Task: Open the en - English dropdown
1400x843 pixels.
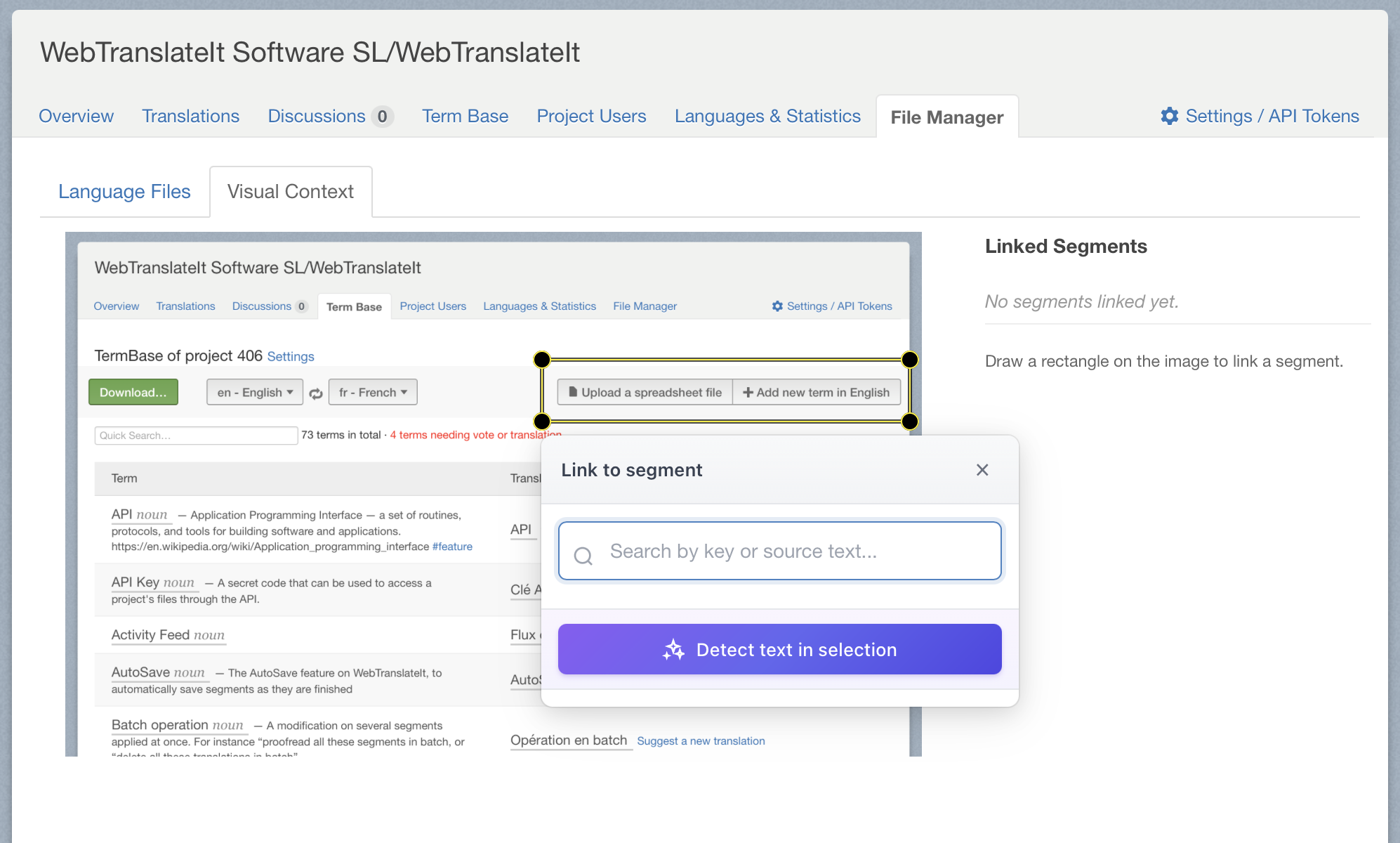Action: pyautogui.click(x=255, y=392)
